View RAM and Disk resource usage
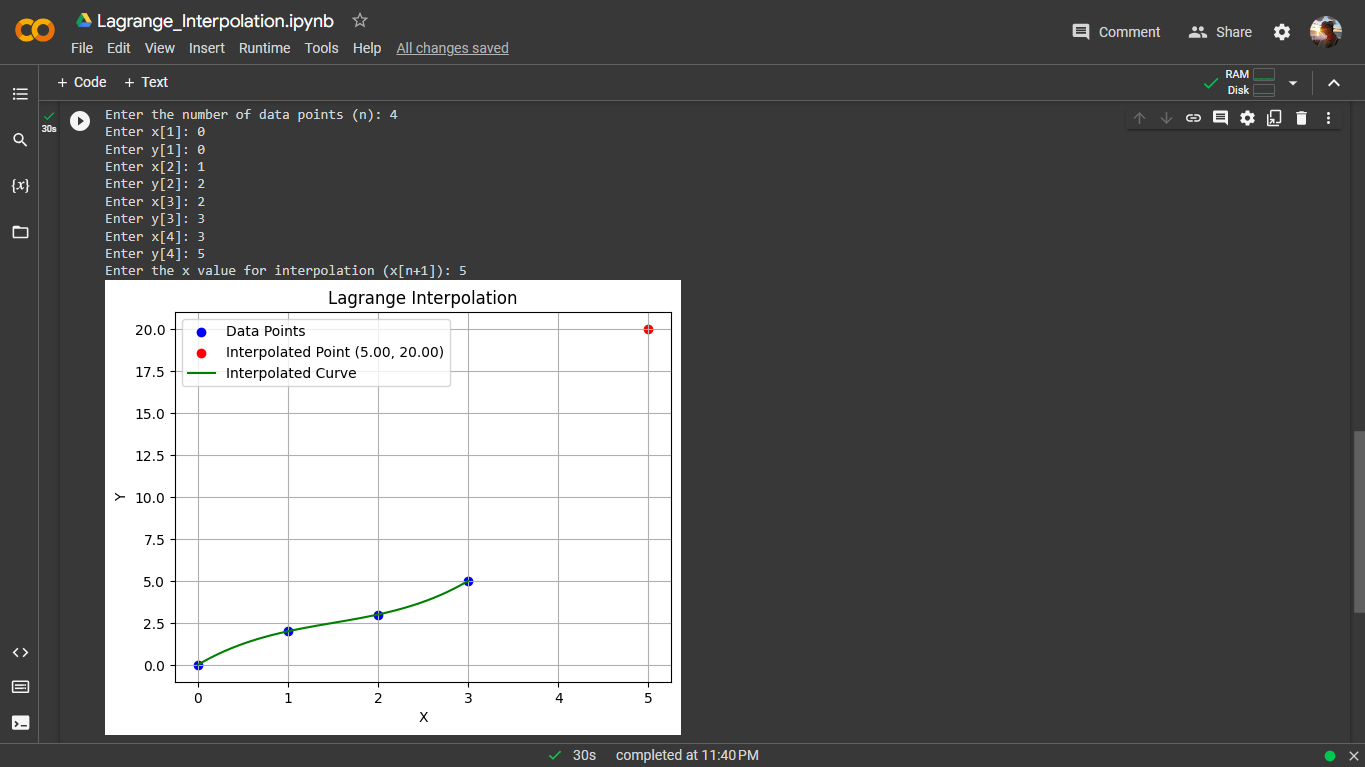This screenshot has height=767, width=1365. pos(1249,82)
